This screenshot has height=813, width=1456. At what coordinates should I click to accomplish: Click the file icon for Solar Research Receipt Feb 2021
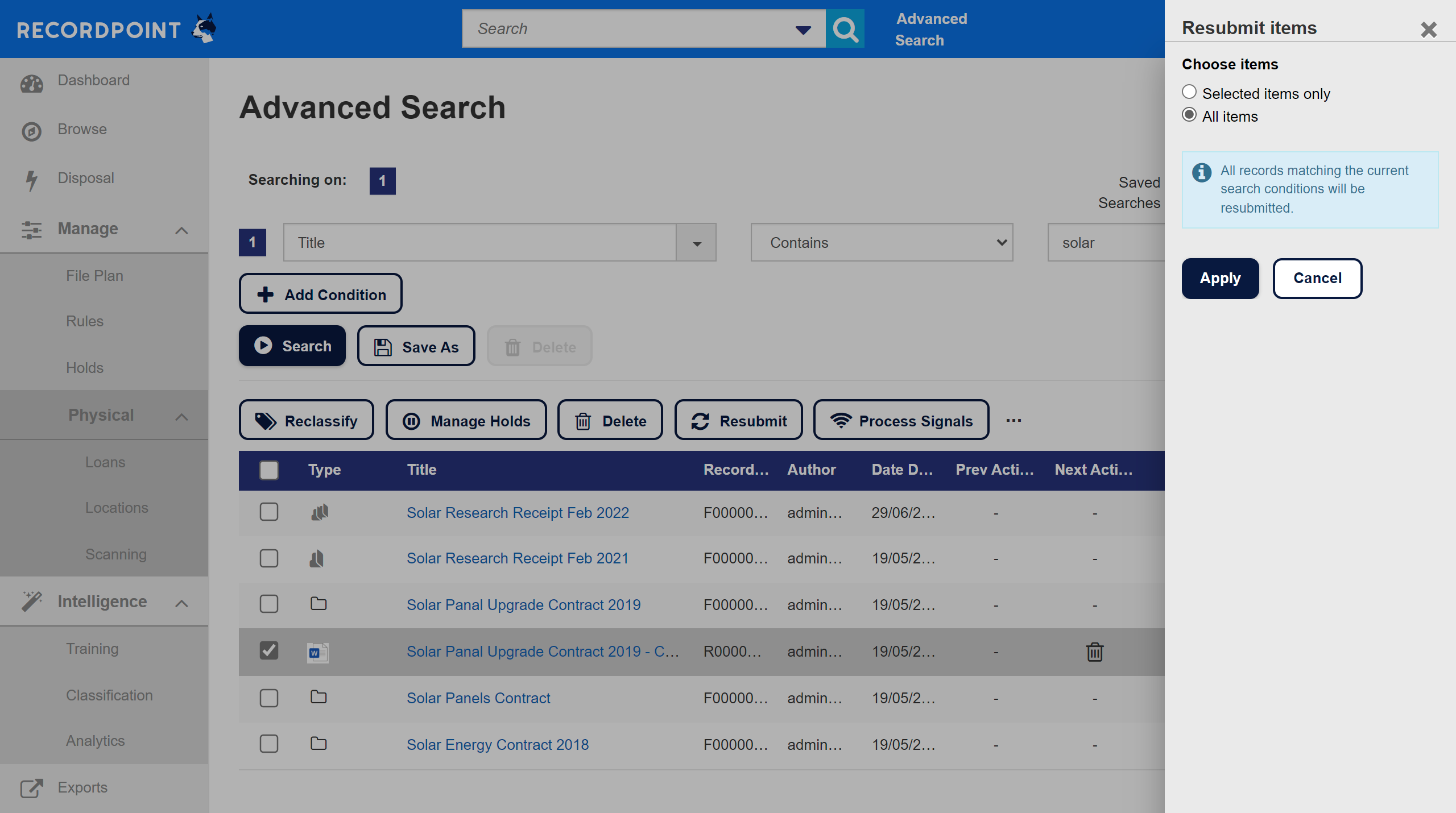(x=317, y=558)
